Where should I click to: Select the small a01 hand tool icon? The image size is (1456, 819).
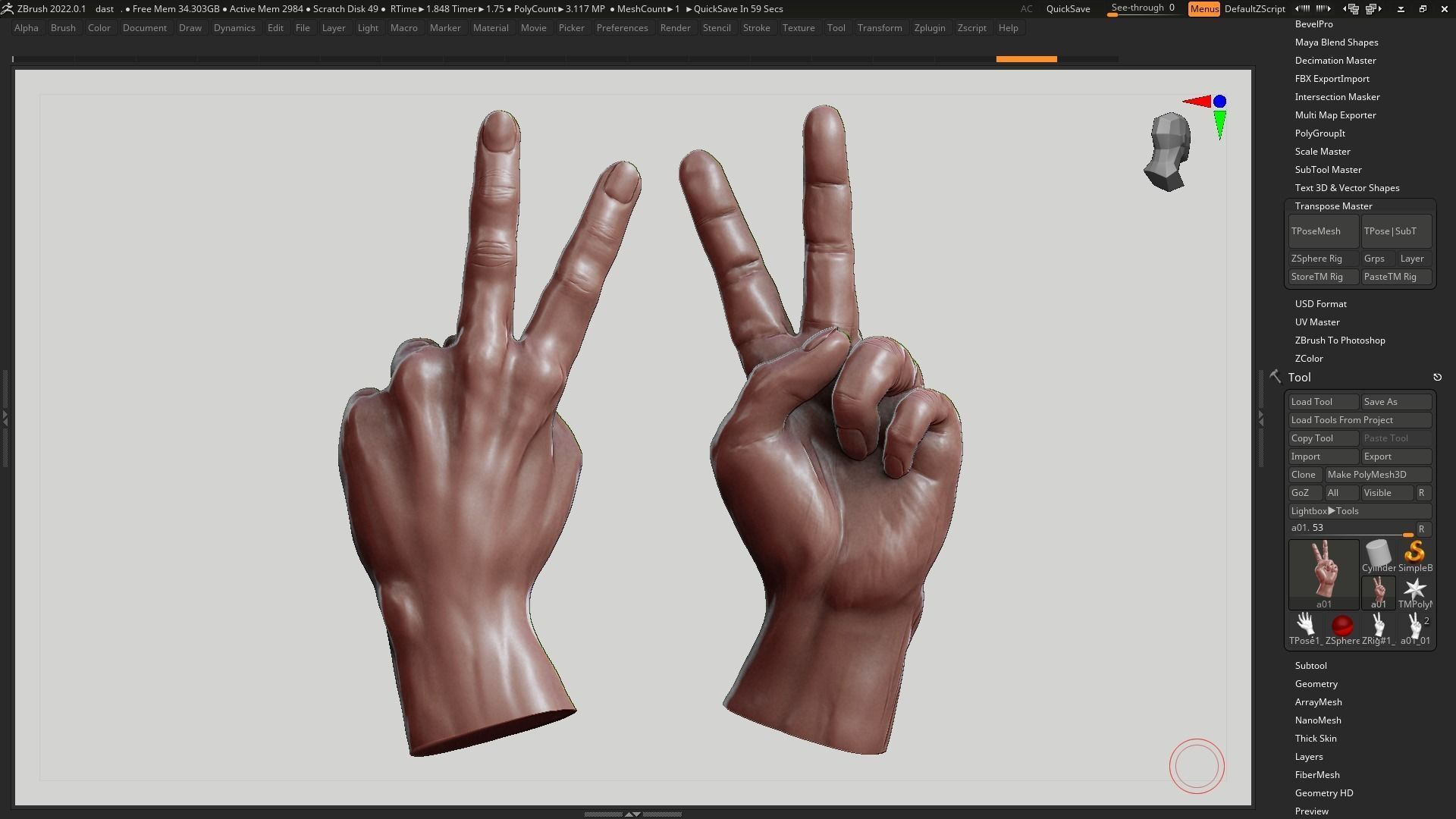[x=1378, y=592]
